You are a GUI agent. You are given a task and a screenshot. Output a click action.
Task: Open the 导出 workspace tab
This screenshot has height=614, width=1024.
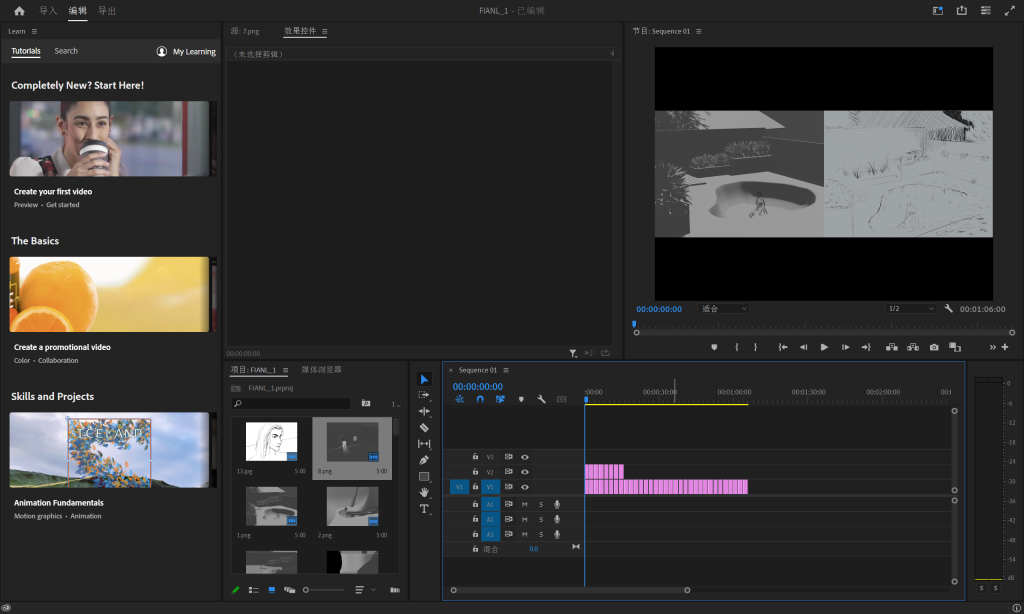pos(107,11)
